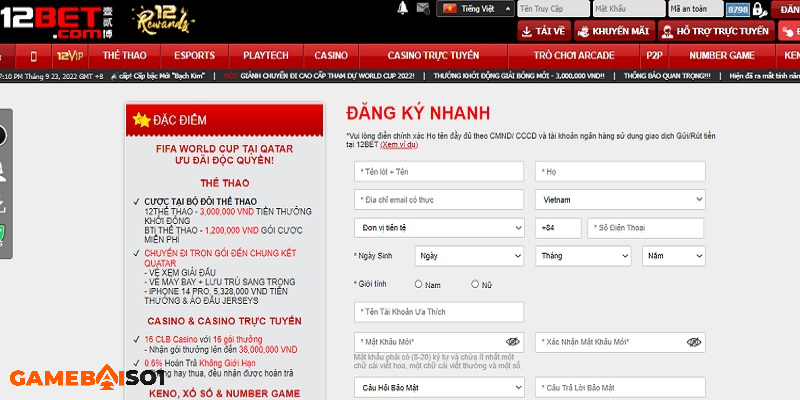800x400 pixels.
Task: Open the Đơn vị tiền tệ dropdown
Action: click(439, 228)
